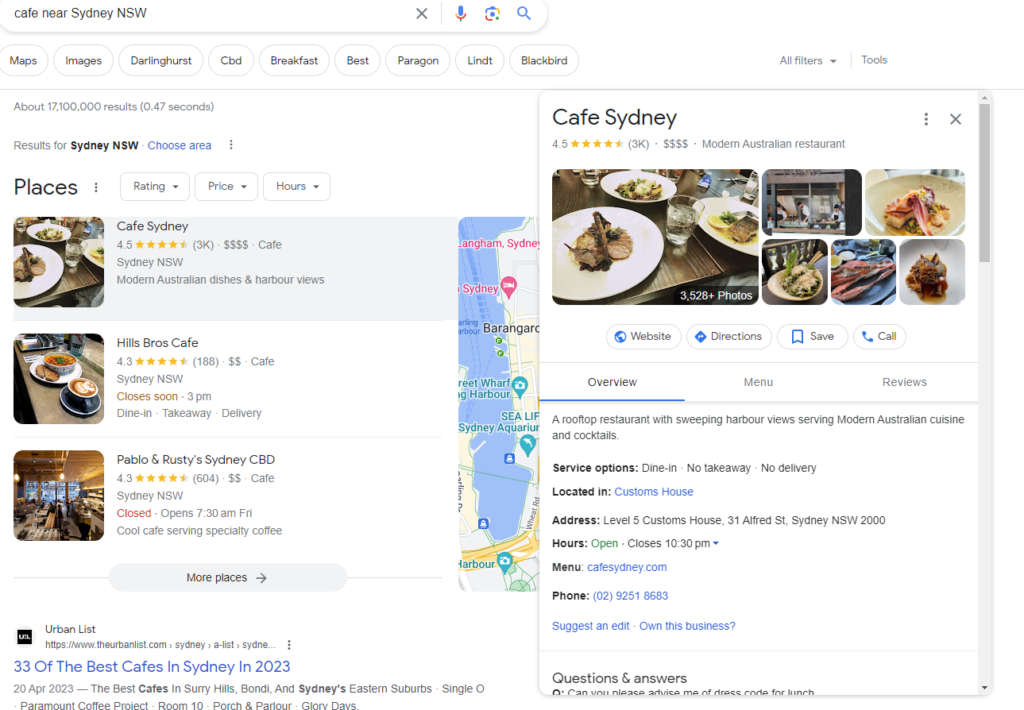Click the blue magnifying glass search icon

point(524,13)
